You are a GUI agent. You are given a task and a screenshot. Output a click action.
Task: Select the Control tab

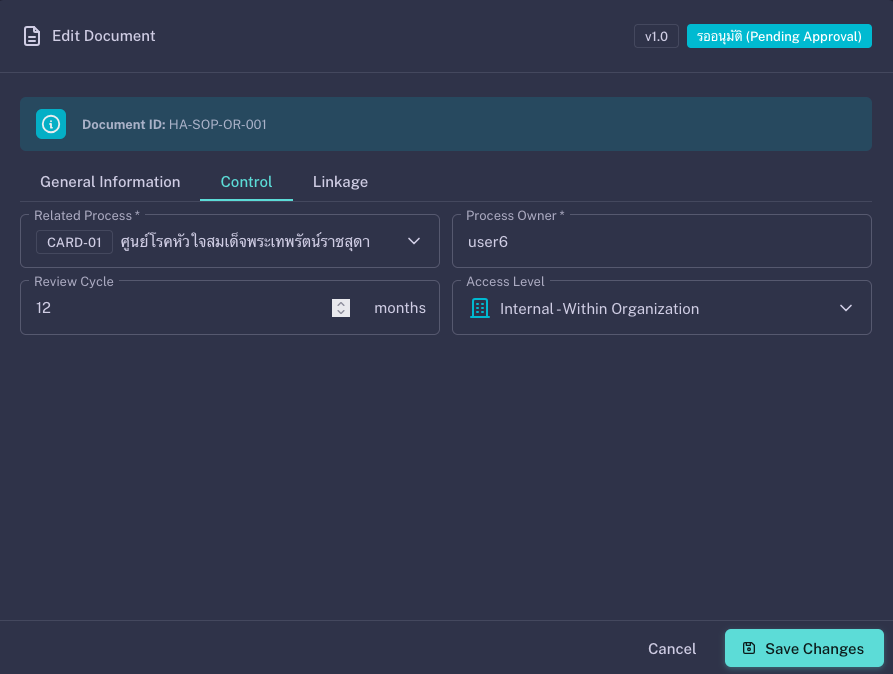(x=246, y=182)
